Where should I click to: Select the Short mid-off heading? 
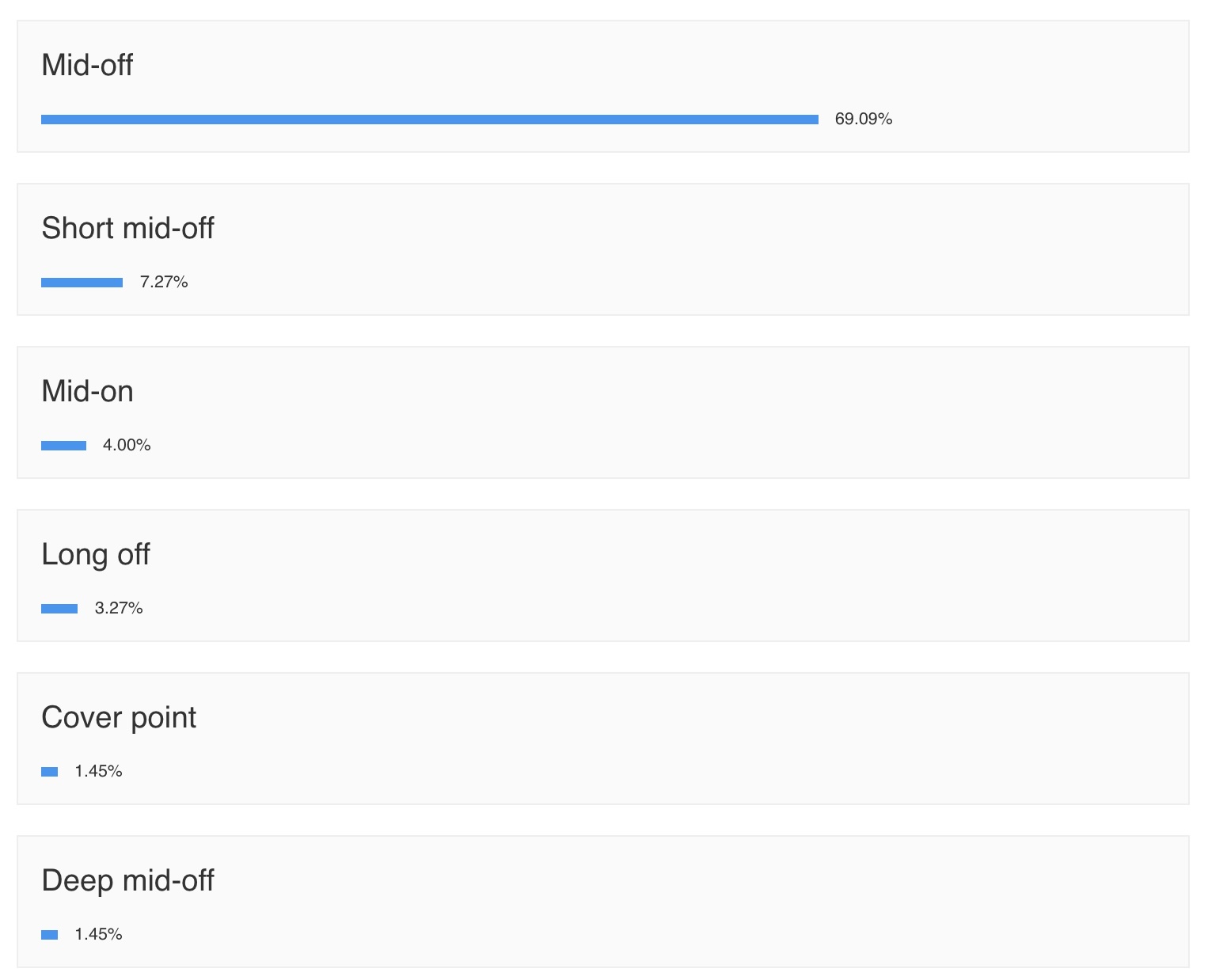pos(127,228)
